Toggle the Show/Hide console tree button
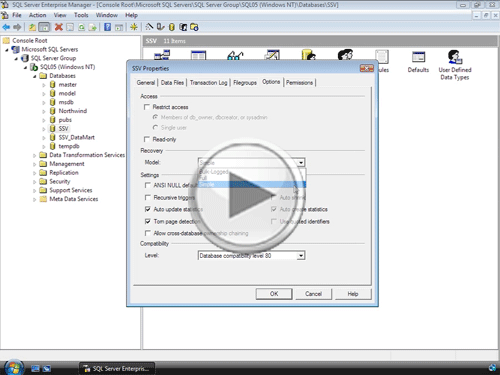The width and height of the screenshot is (500, 375). [x=44, y=27]
